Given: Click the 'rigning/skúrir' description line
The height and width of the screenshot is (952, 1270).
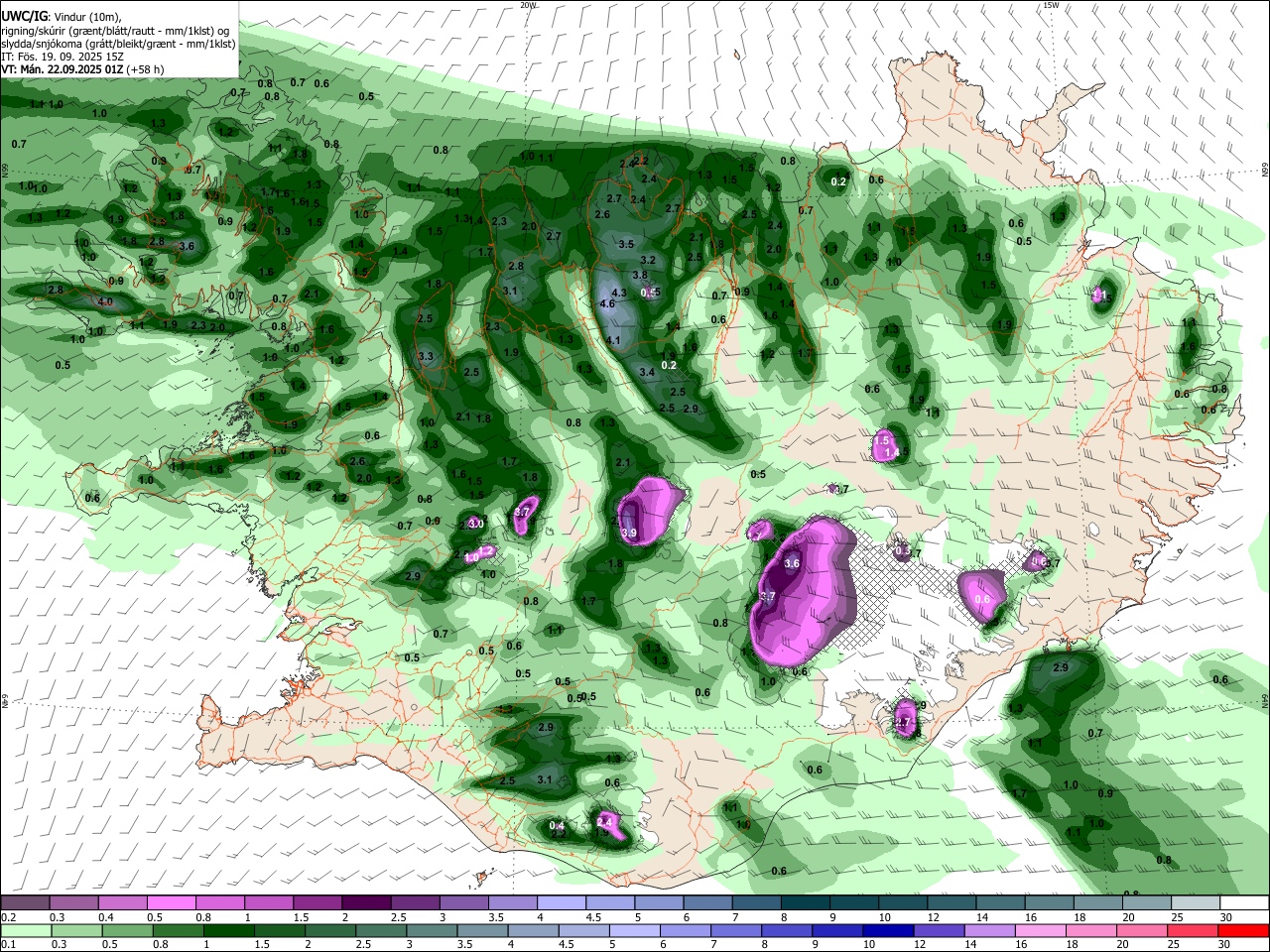Looking at the screenshot, I should tap(115, 31).
